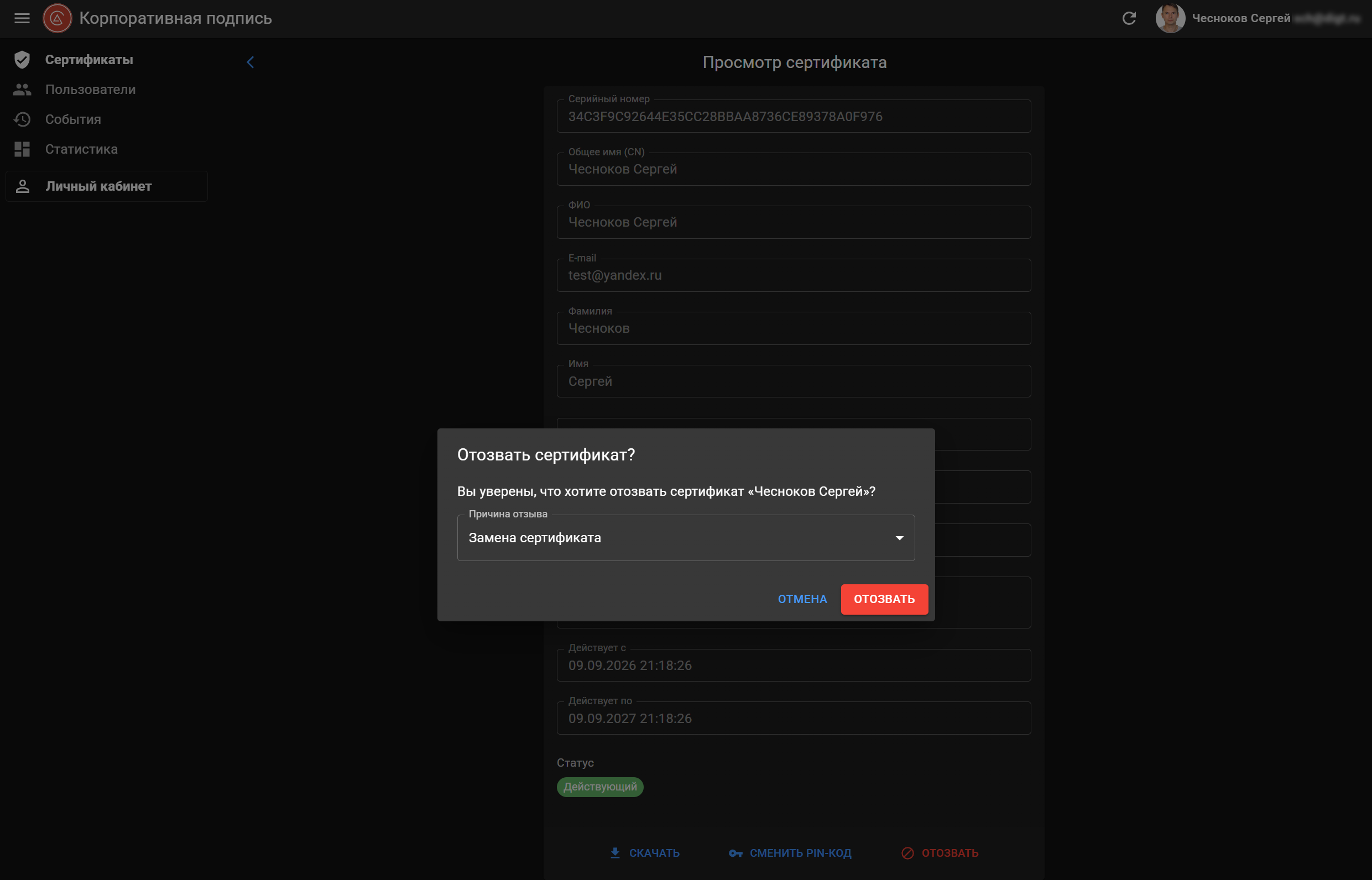Click the Корпоративная подпись logo icon

click(57, 18)
